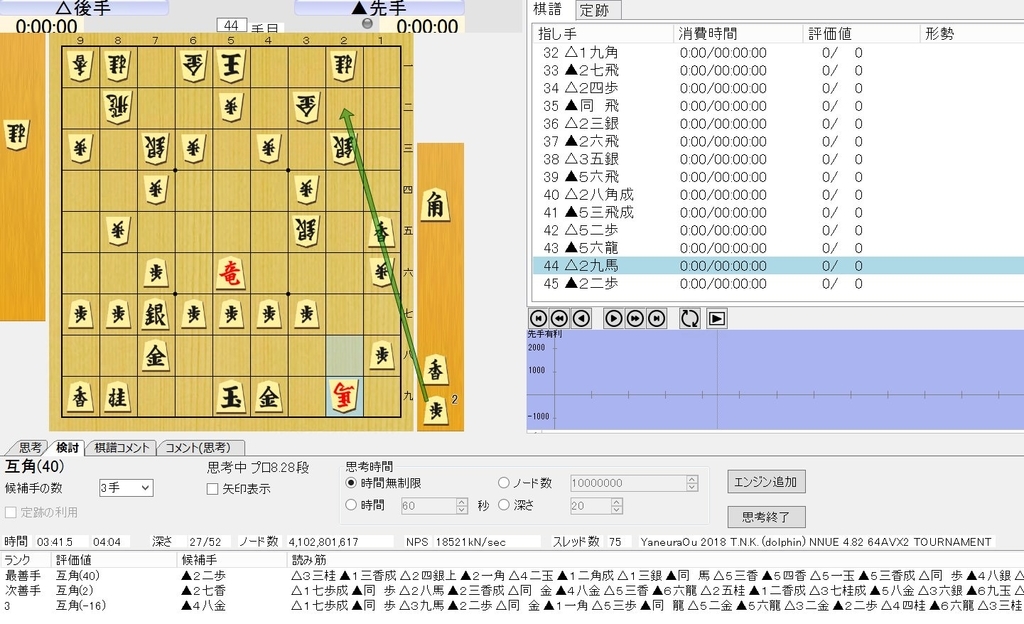The height and width of the screenshot is (624, 1024).
Task: Select sente's lance (香) at 9九
Action: (80, 396)
